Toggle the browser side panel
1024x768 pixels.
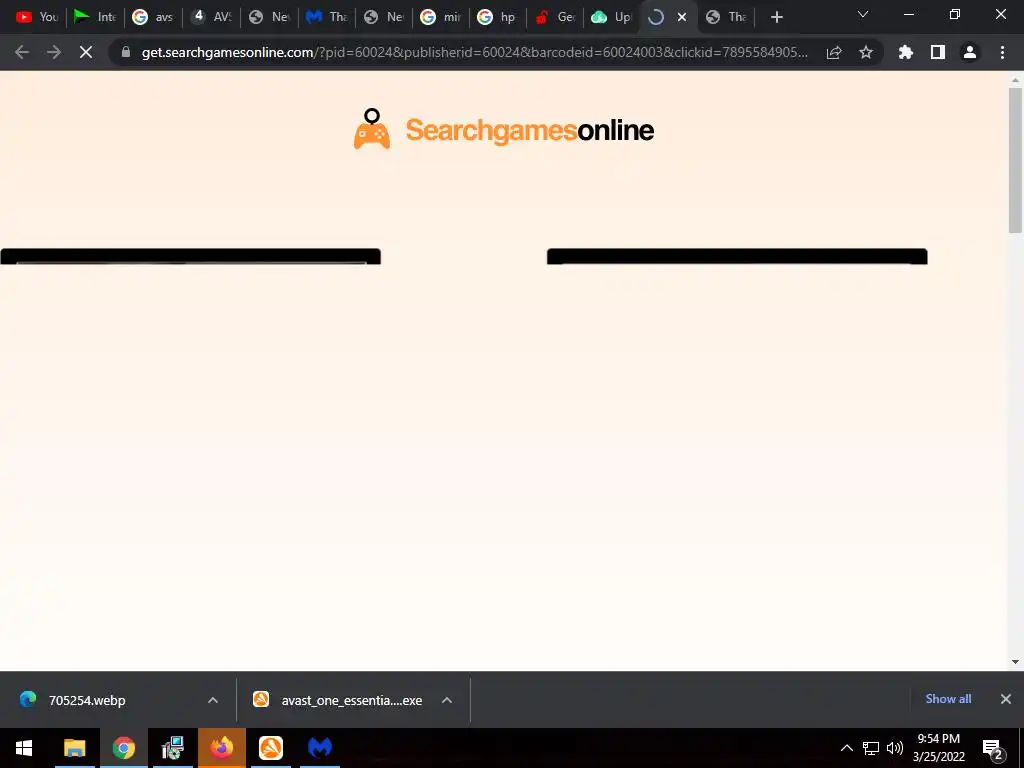(x=938, y=52)
